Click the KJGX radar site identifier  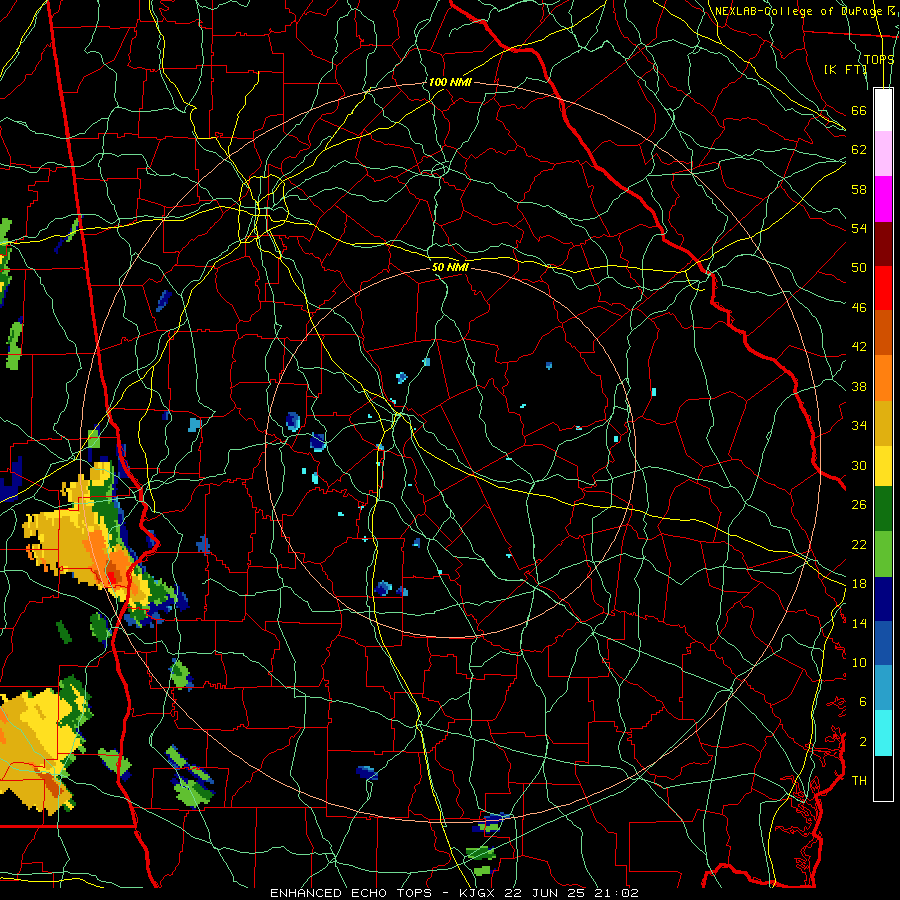pos(479,893)
